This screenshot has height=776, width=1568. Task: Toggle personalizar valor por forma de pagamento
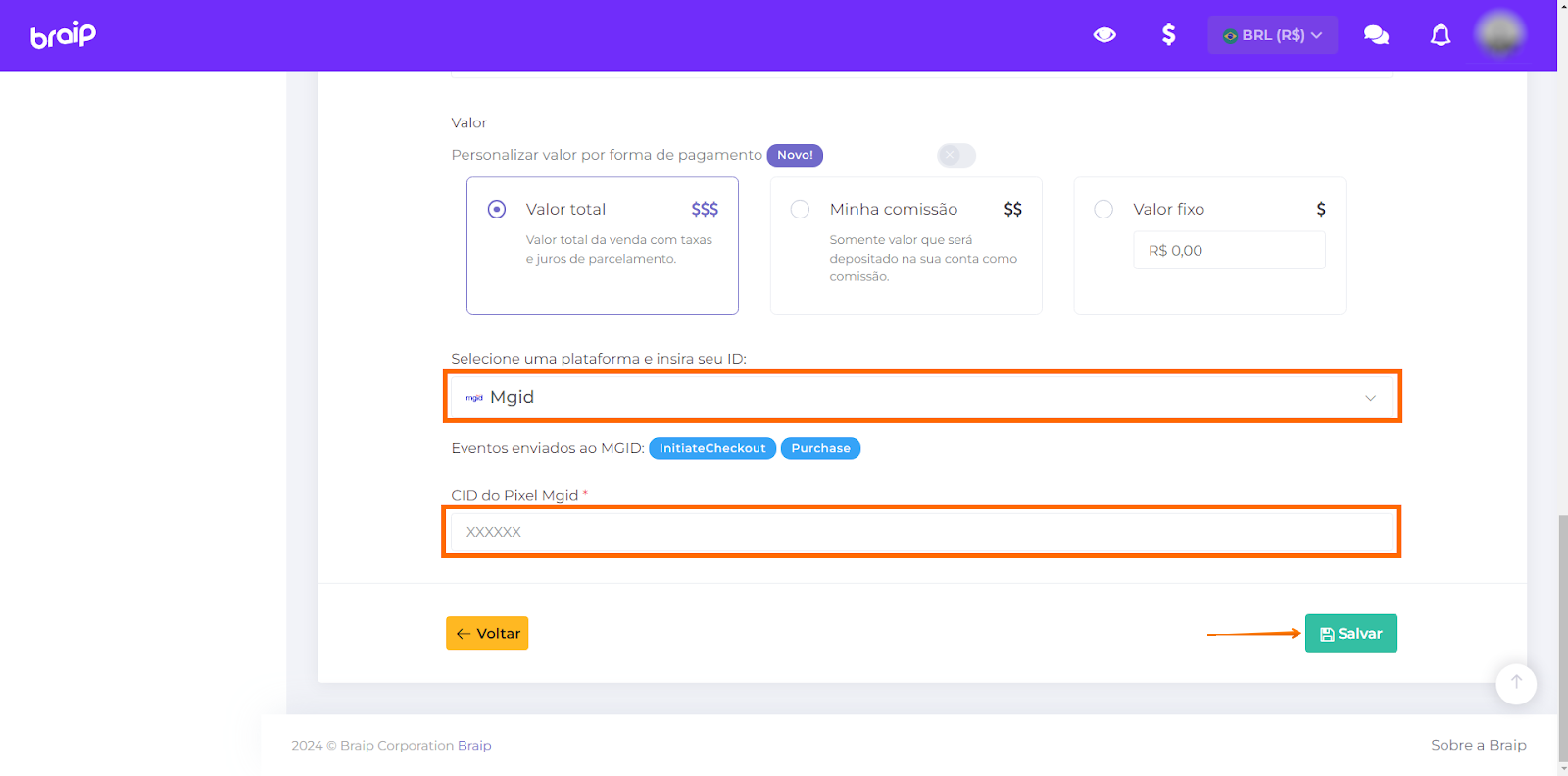pyautogui.click(x=955, y=155)
